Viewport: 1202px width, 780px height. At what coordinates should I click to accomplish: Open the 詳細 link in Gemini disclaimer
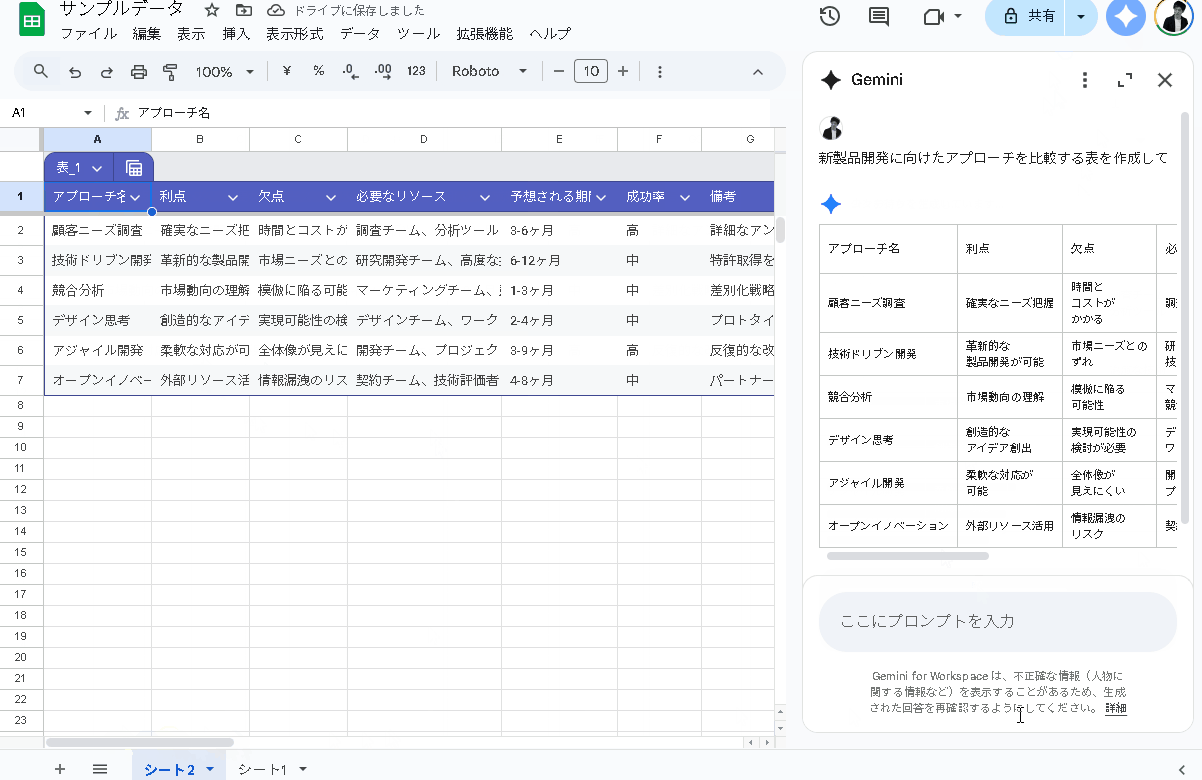[1115, 707]
